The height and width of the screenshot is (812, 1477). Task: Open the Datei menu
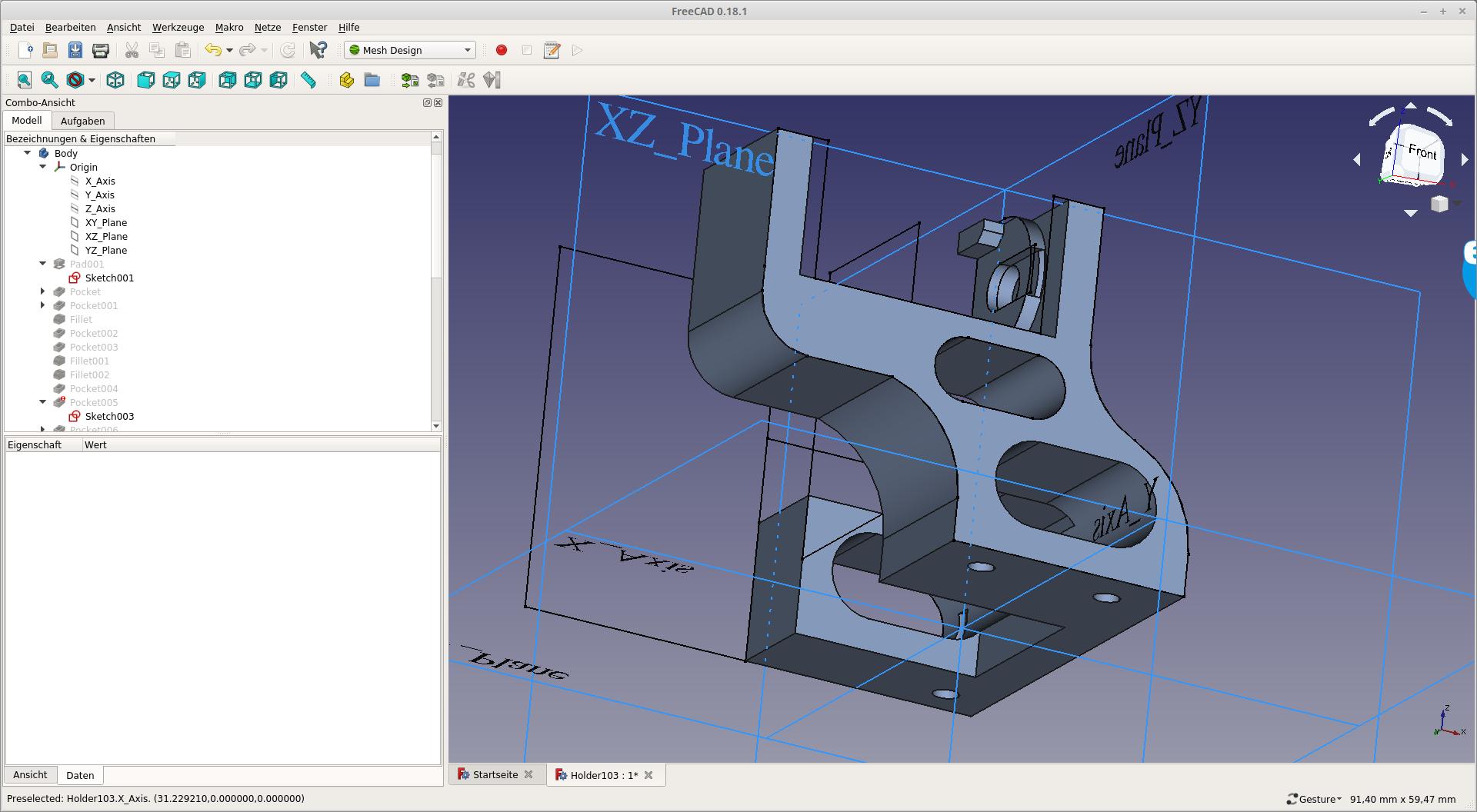(x=22, y=27)
